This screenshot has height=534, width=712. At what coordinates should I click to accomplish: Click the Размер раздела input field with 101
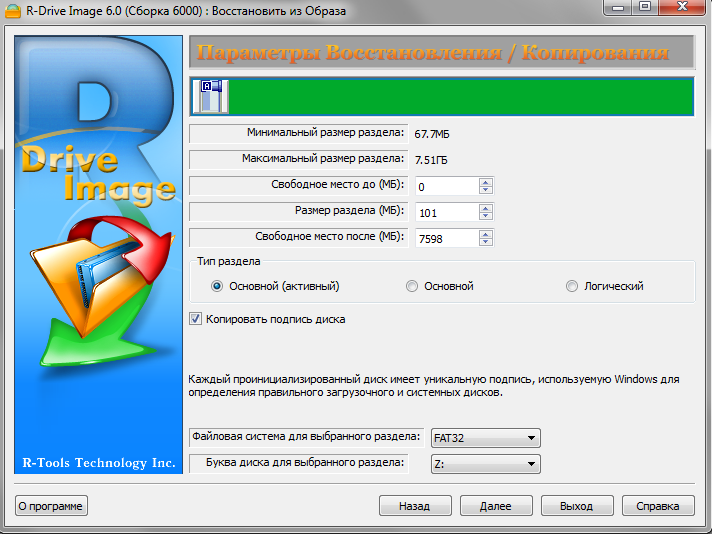tap(447, 212)
